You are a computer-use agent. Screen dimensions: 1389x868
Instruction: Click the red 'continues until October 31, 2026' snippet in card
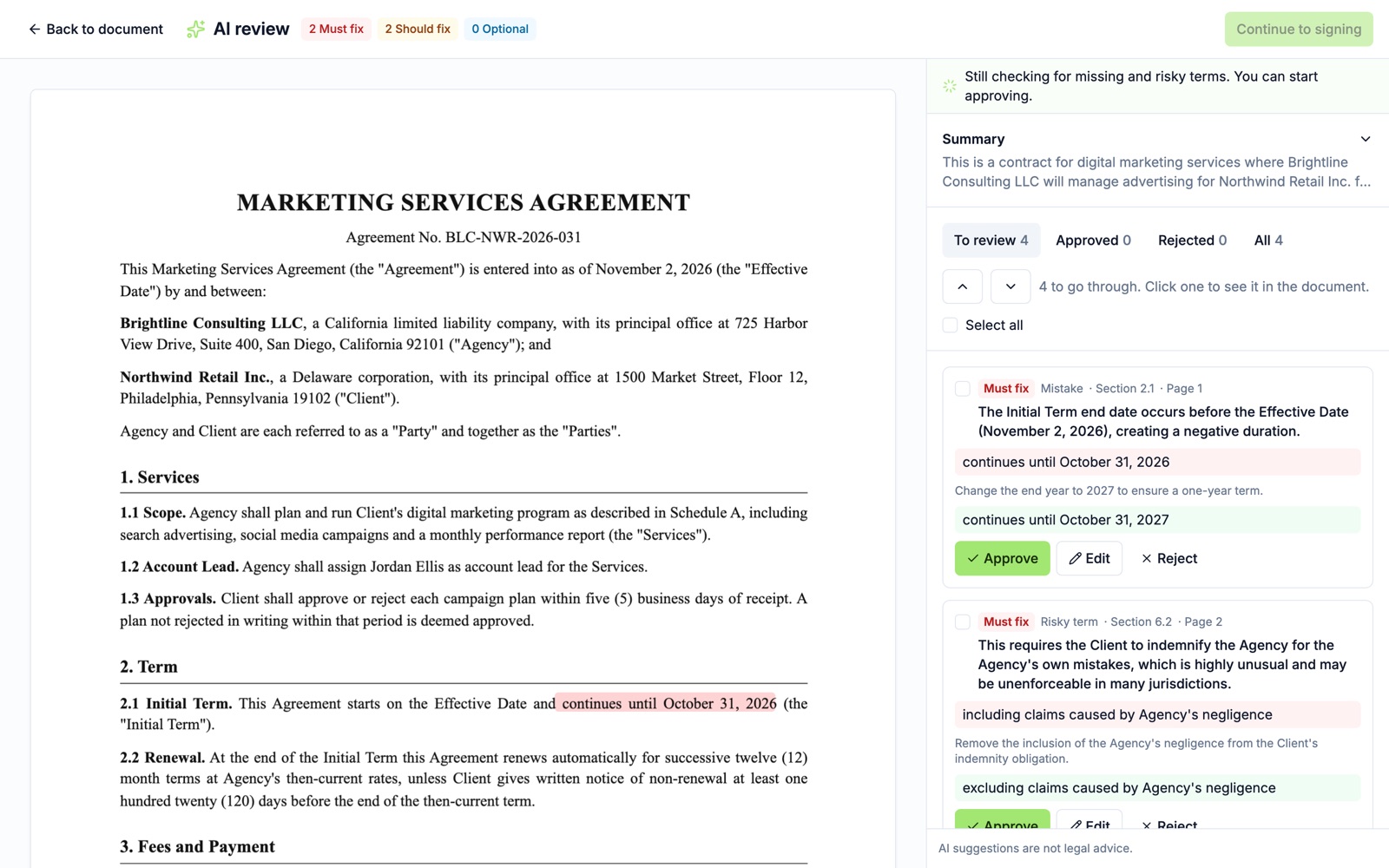point(1157,462)
